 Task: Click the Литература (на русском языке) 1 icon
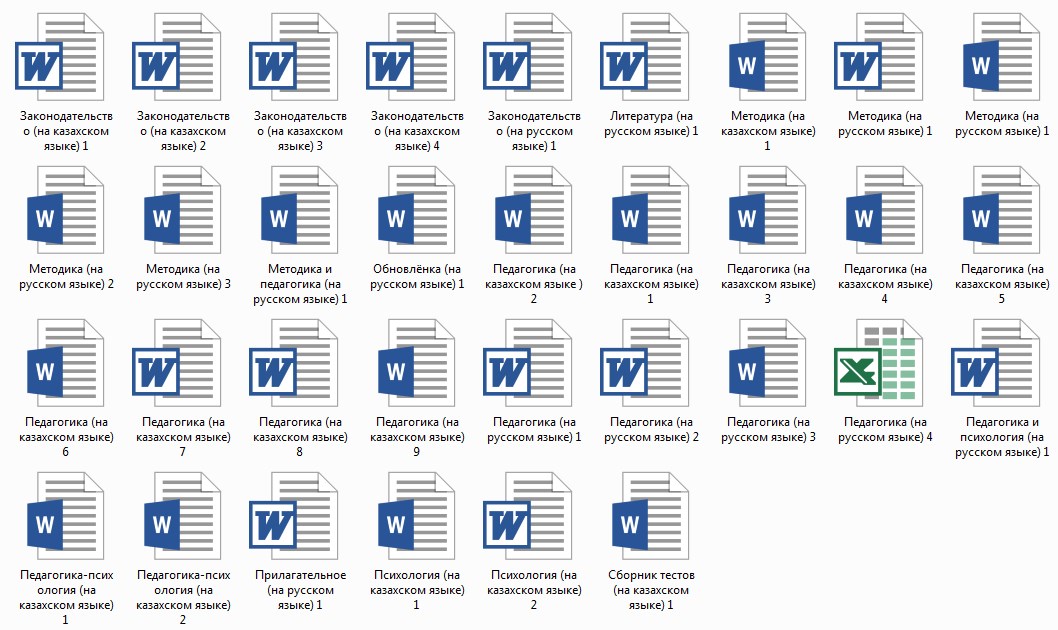pyautogui.click(x=644, y=57)
